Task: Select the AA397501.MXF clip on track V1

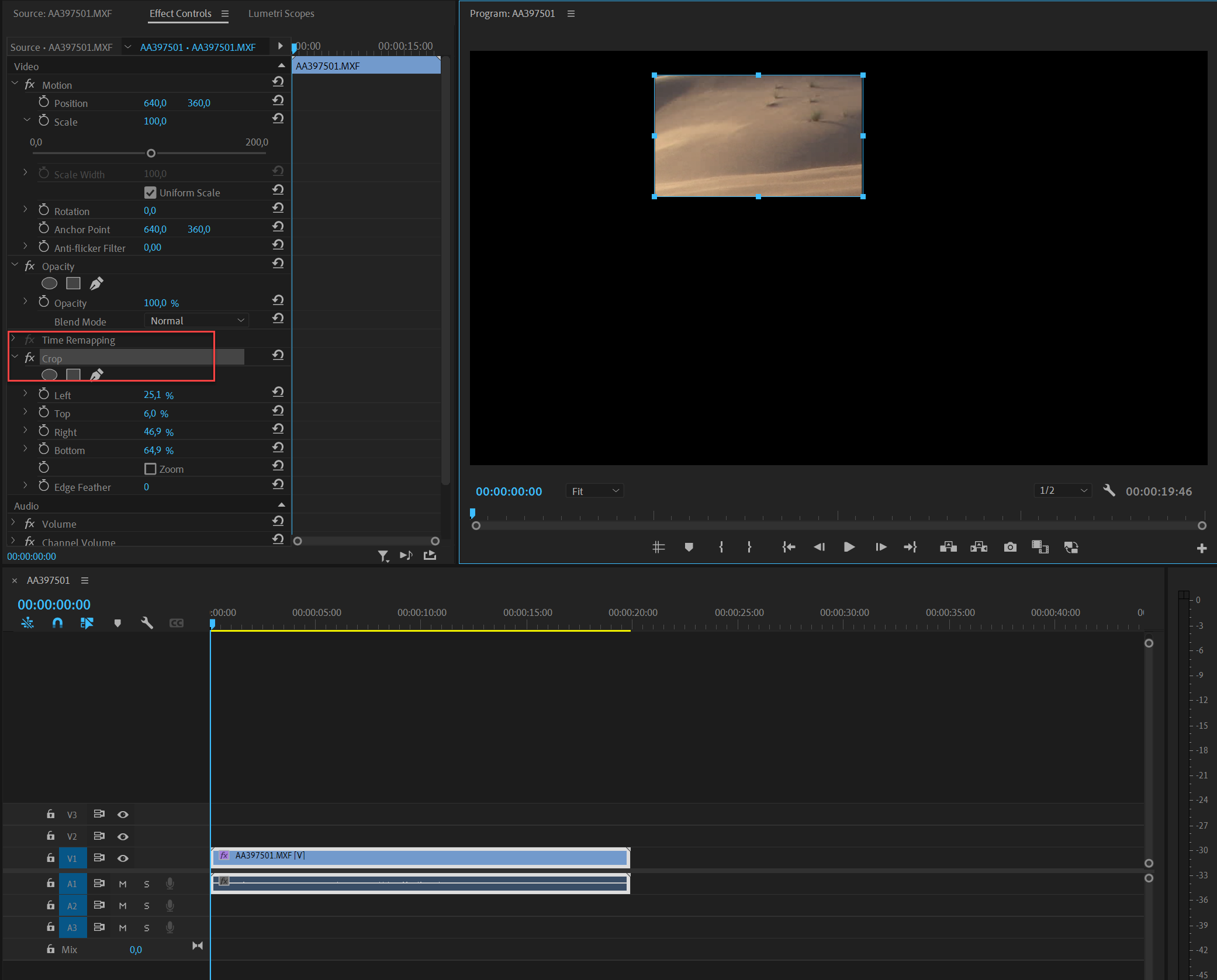Action: click(x=420, y=857)
